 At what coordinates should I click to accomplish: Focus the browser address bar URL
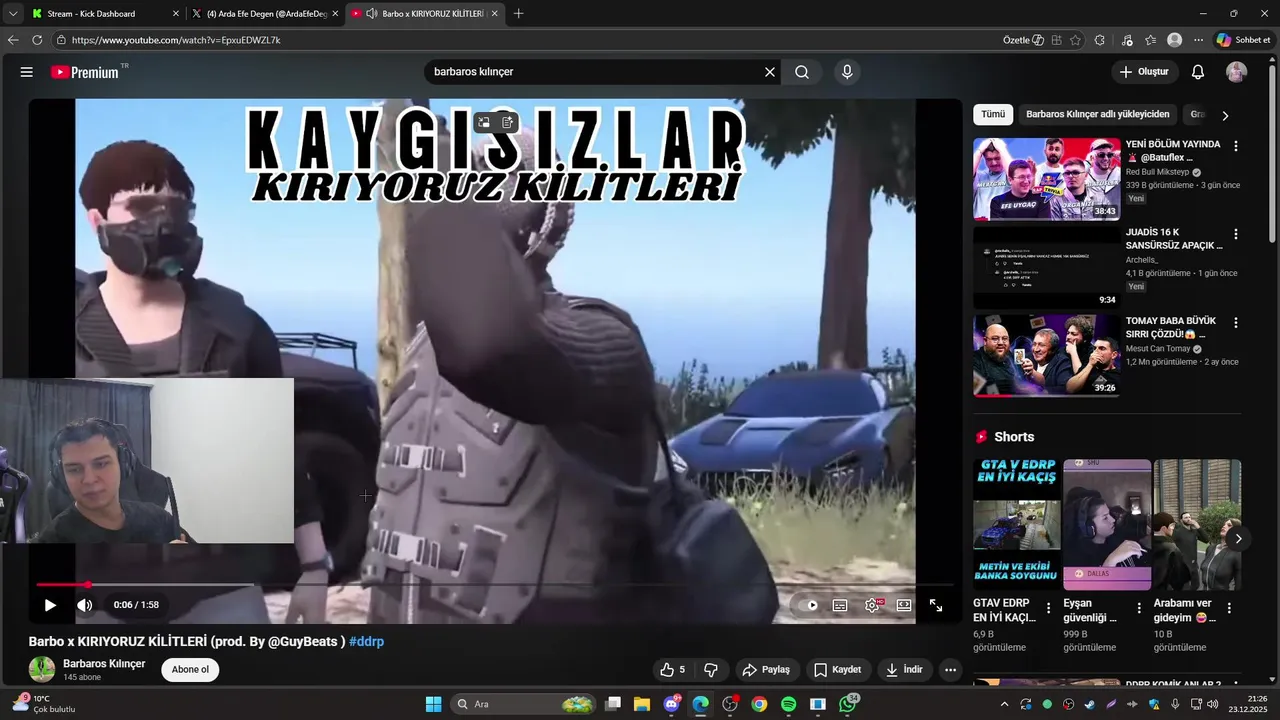176,40
